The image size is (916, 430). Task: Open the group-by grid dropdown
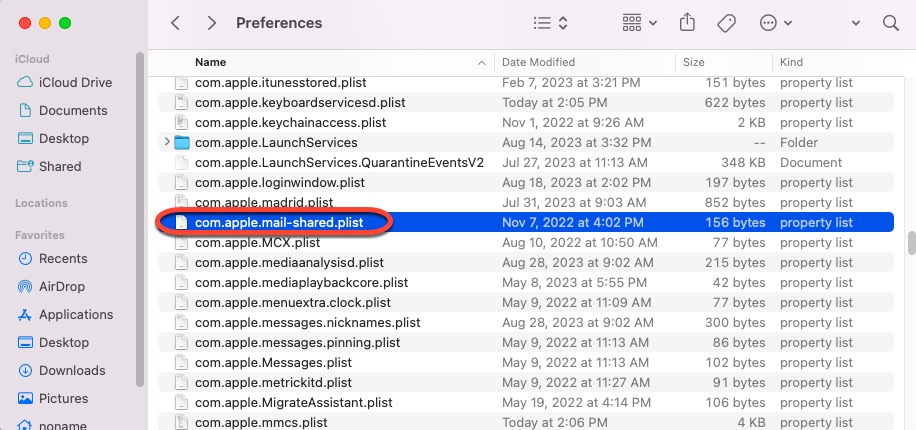(x=639, y=22)
